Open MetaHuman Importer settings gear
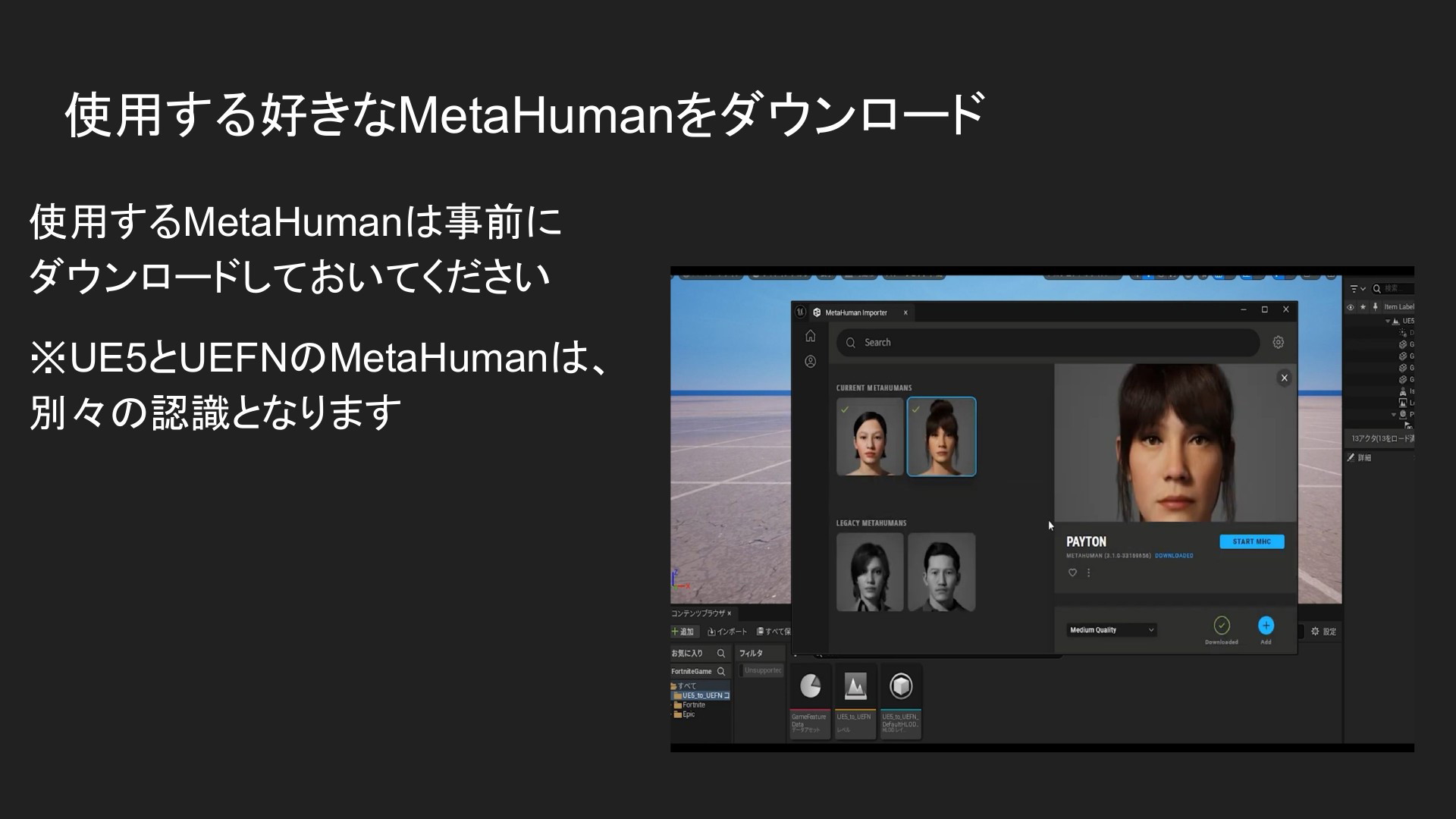 click(1278, 342)
